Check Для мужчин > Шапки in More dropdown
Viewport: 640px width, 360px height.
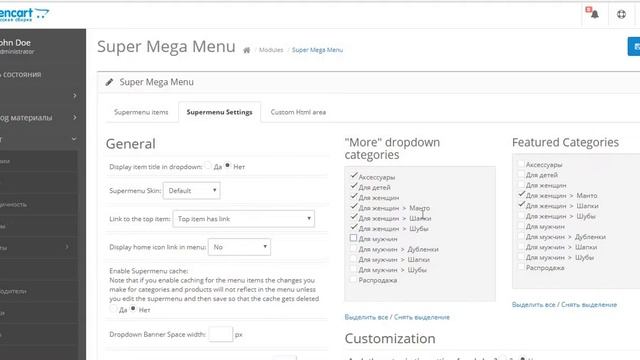(x=353, y=258)
